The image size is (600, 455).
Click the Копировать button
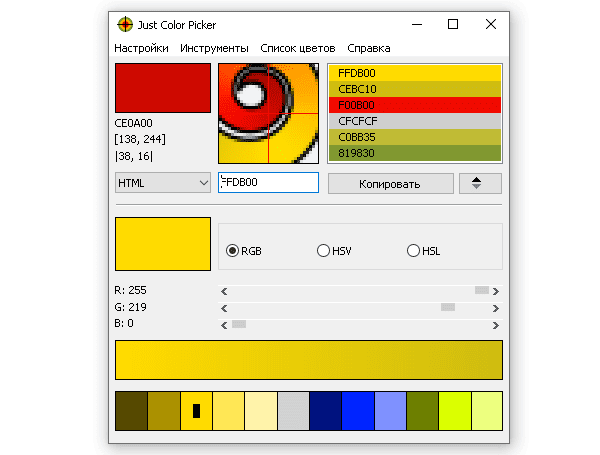point(390,183)
